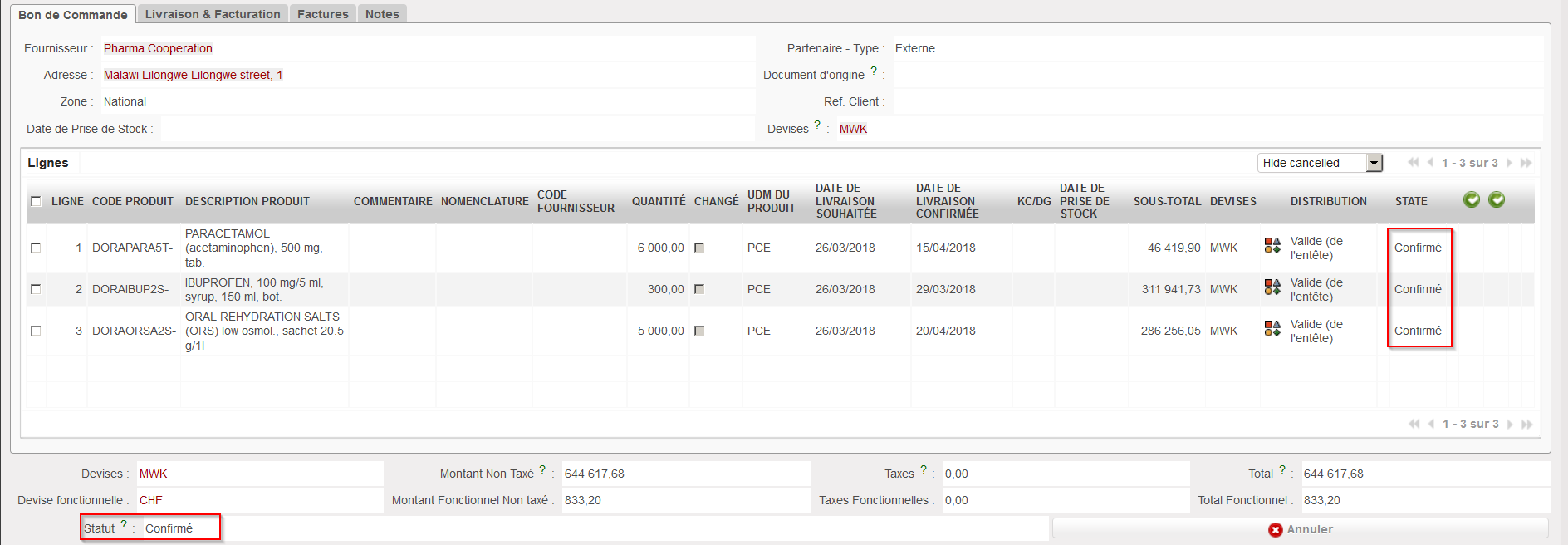1568x545 pixels.
Task: Click the second green checkmark header icon
Action: point(1497,199)
